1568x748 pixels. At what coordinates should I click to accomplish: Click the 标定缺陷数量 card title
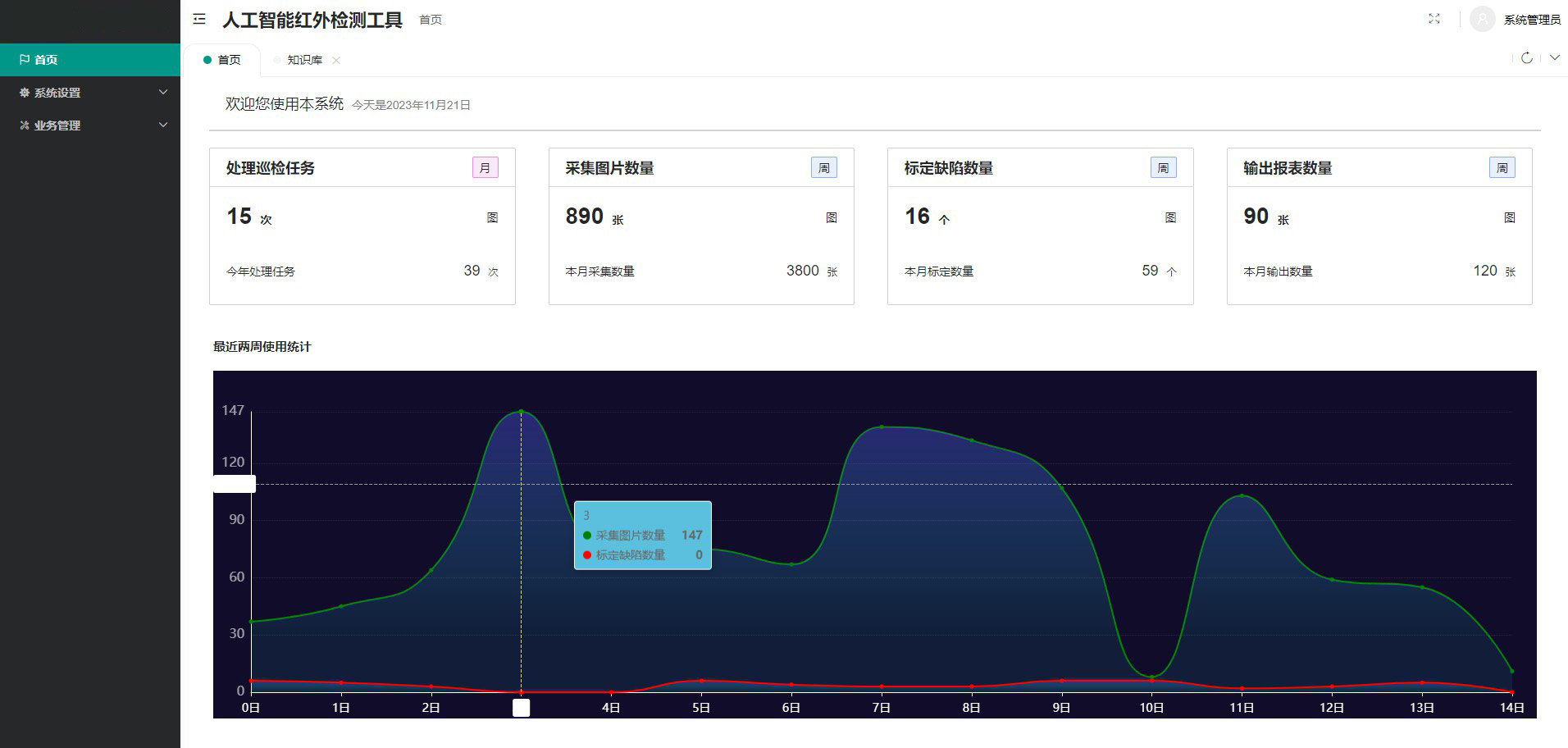[x=949, y=168]
